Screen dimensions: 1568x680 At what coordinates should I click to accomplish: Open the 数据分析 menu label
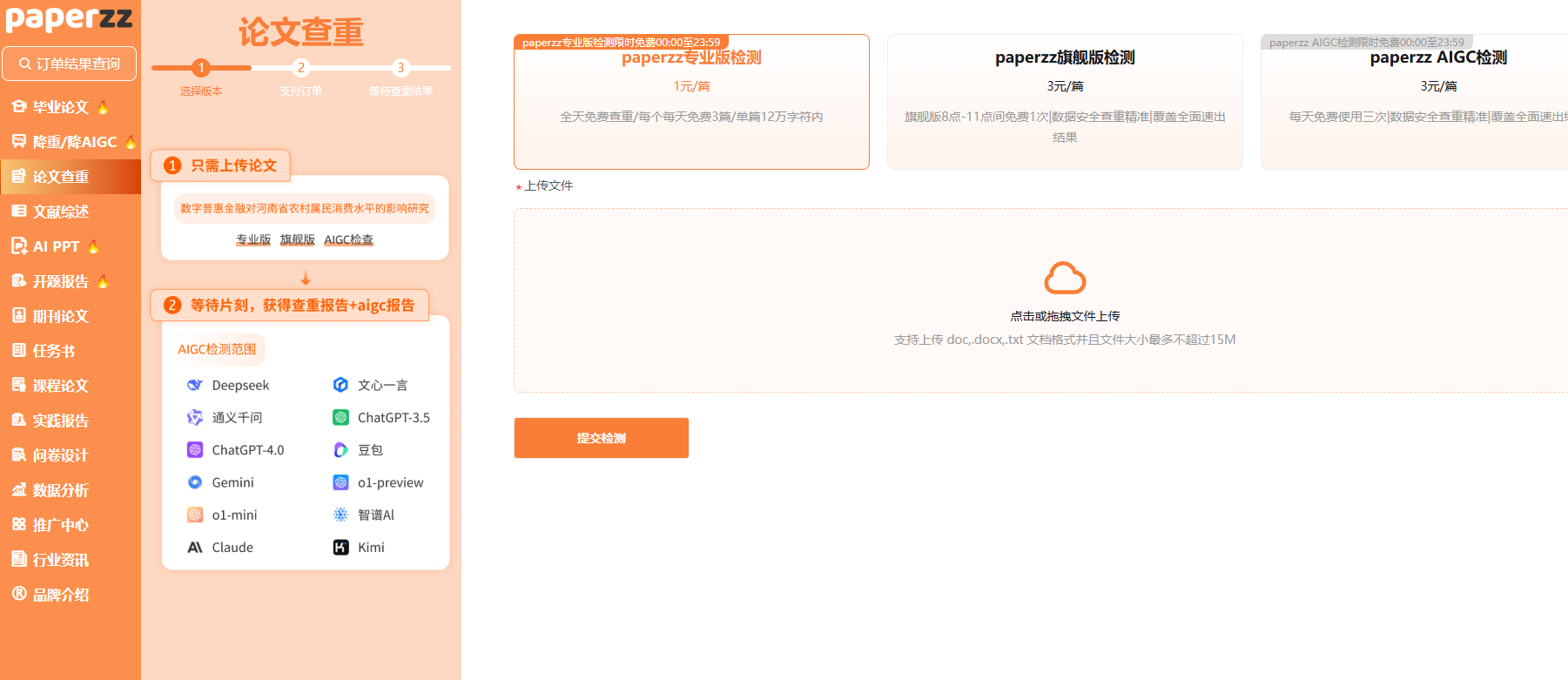pos(61,490)
